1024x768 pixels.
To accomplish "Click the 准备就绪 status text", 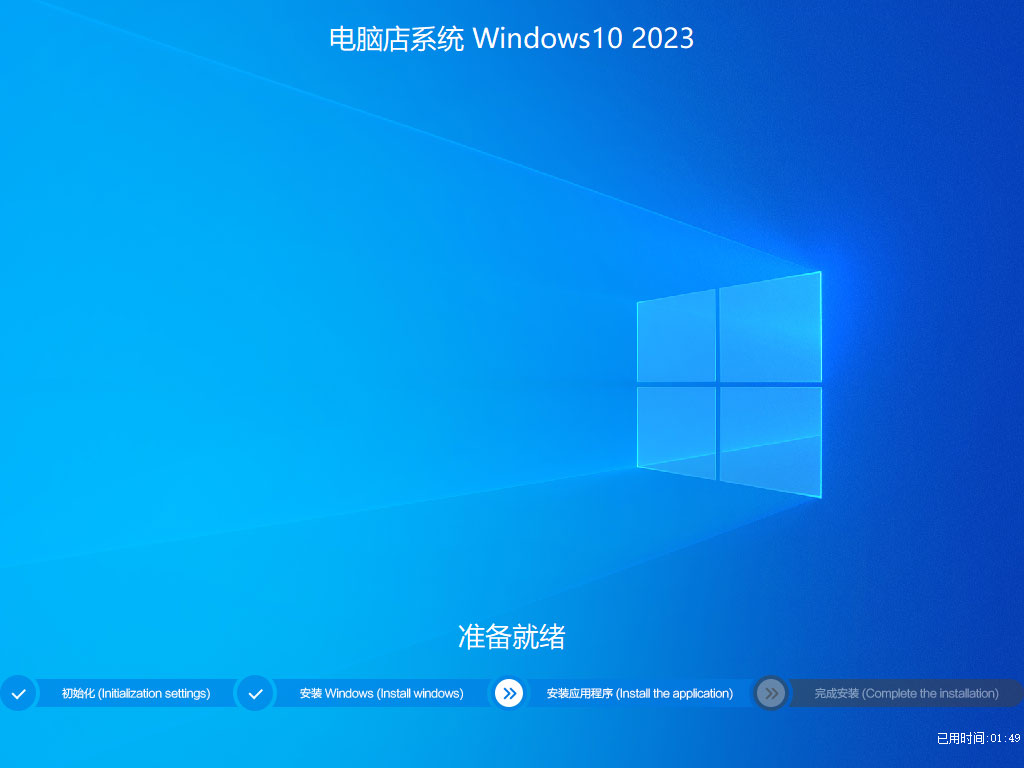I will (x=511, y=637).
